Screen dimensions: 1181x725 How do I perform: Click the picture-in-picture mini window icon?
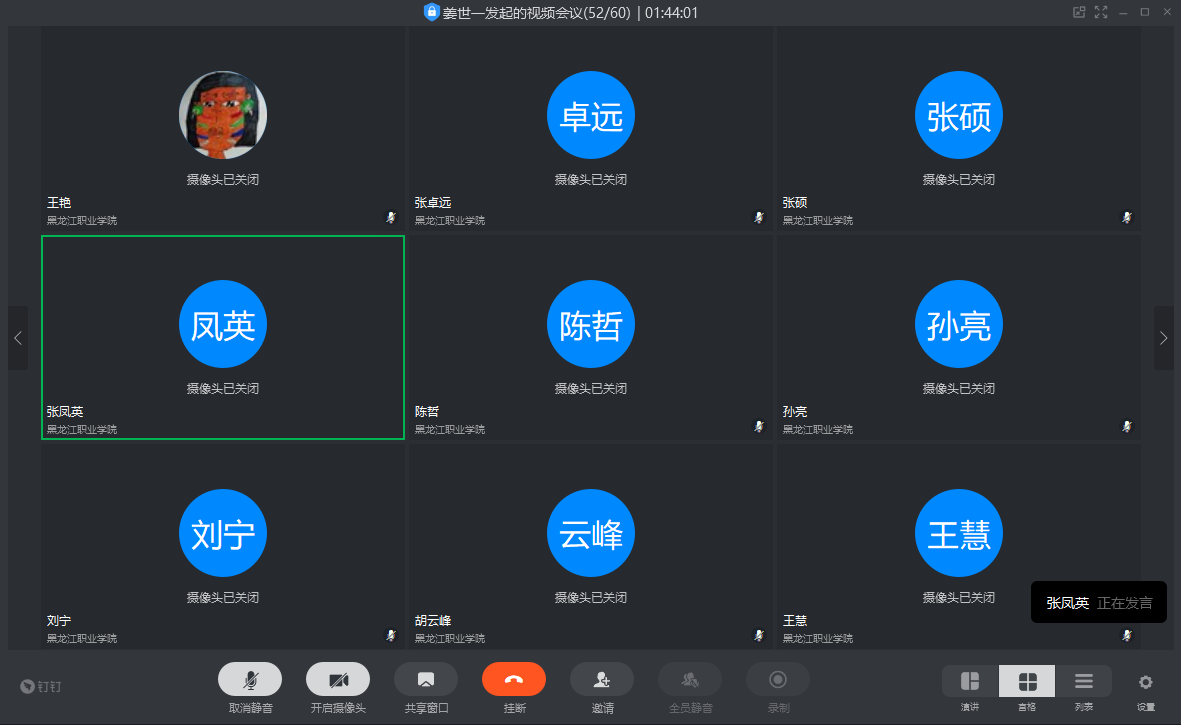[1079, 12]
